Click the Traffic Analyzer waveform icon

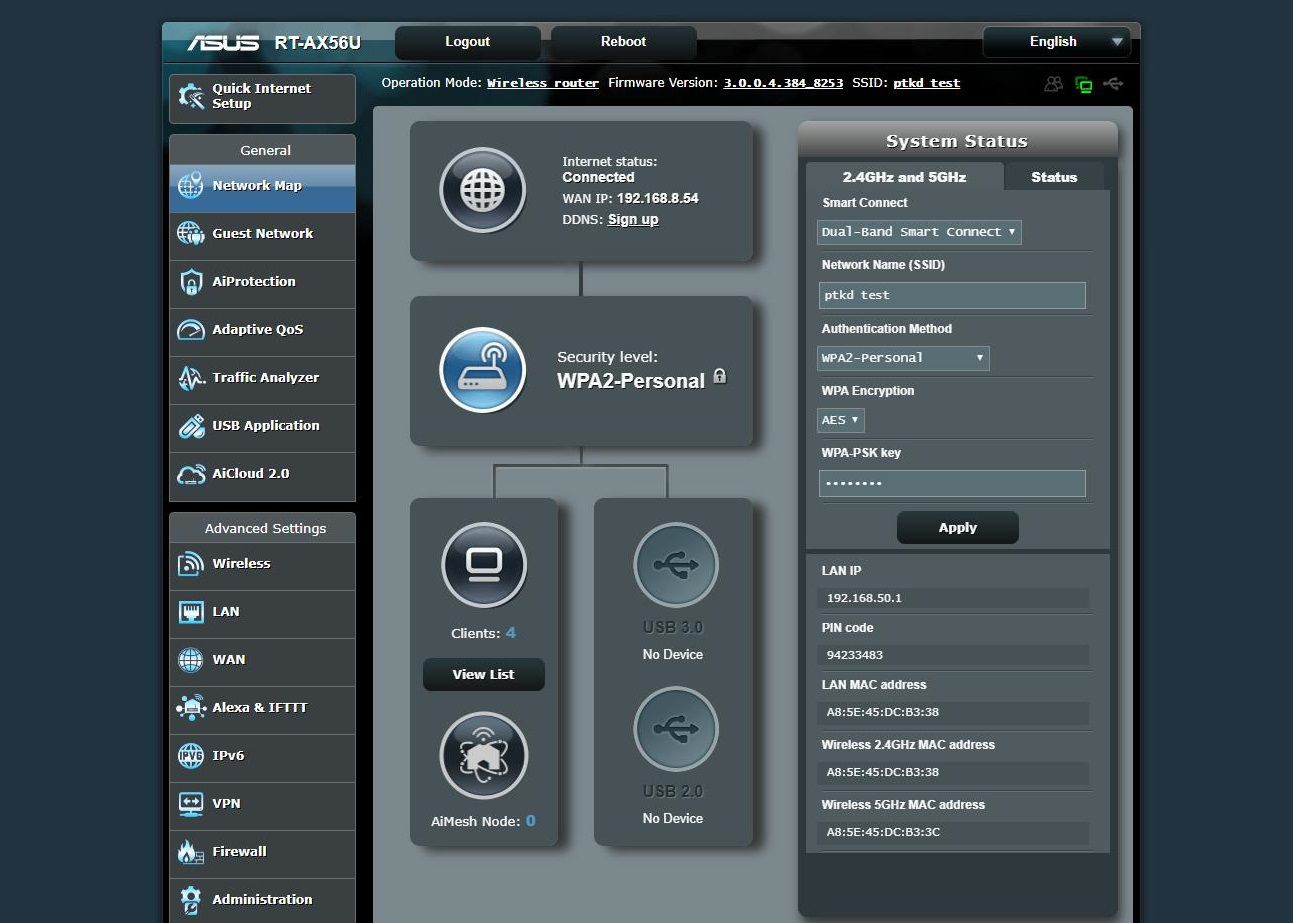point(191,378)
